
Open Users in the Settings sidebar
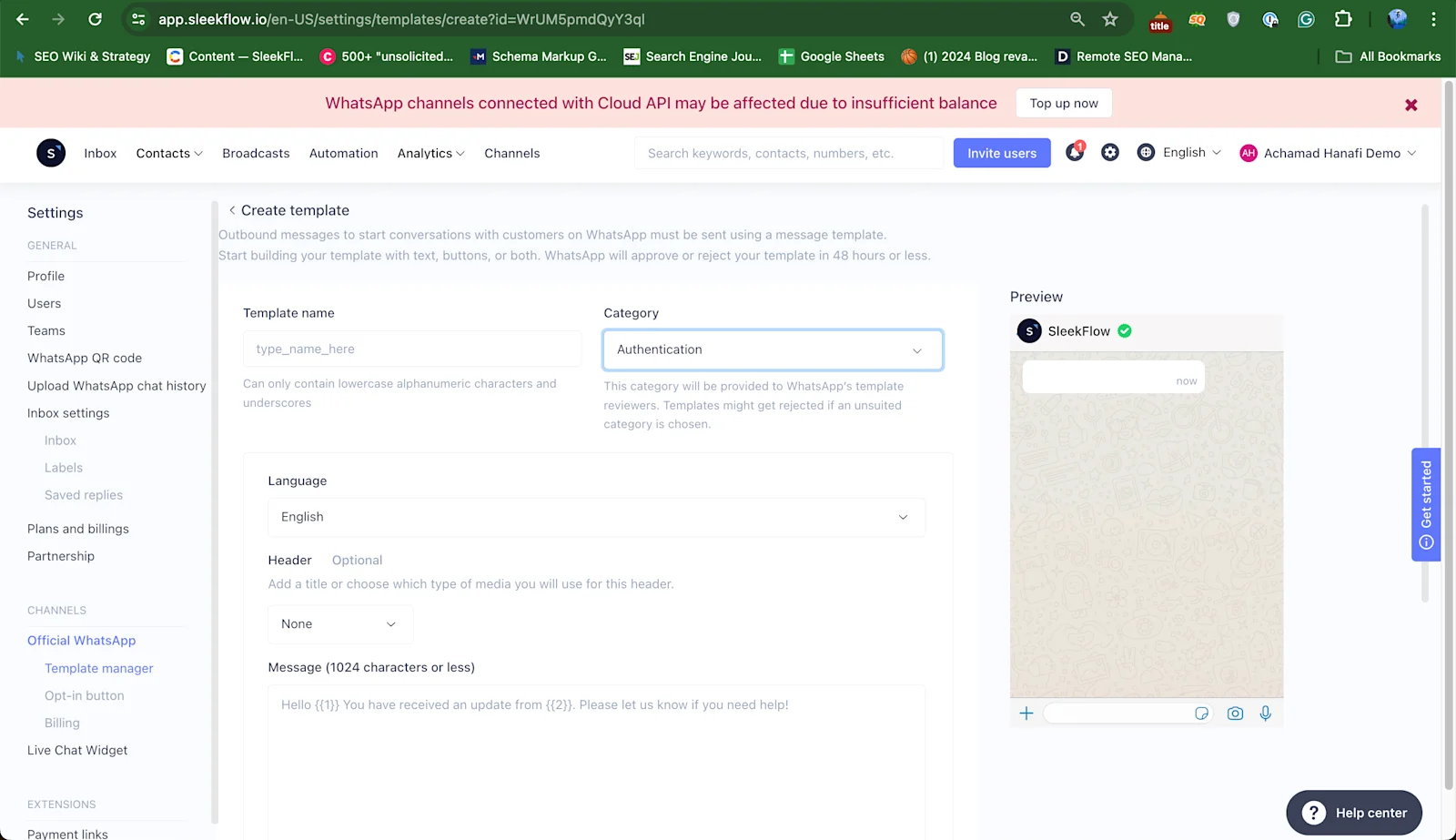click(x=44, y=303)
